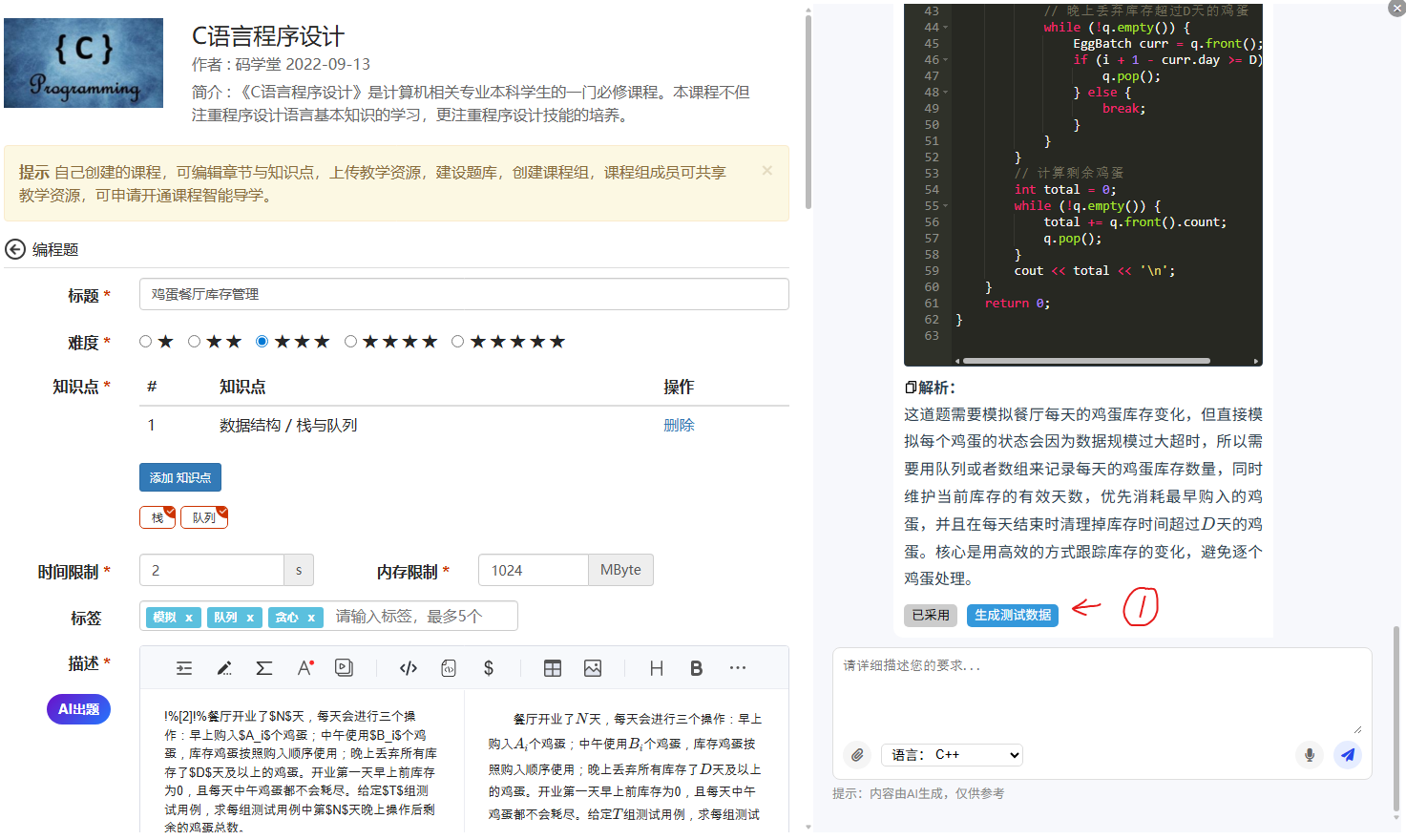
Task: Select one-star difficulty
Action: tap(146, 342)
